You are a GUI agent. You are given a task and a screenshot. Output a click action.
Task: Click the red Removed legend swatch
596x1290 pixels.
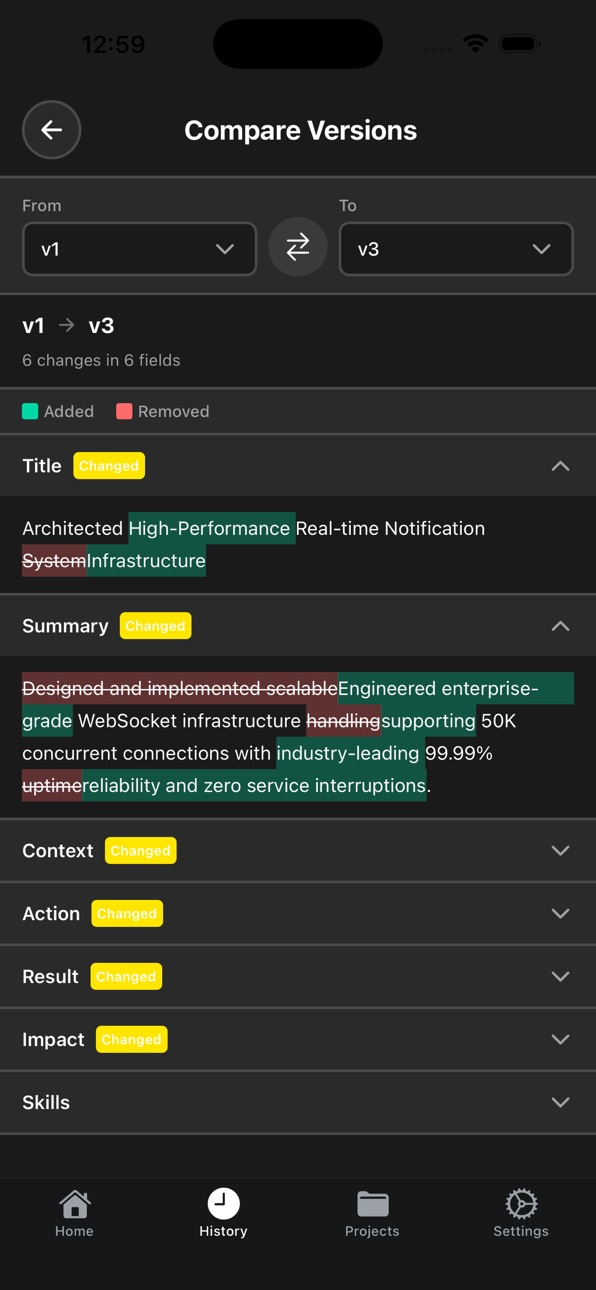pos(124,411)
